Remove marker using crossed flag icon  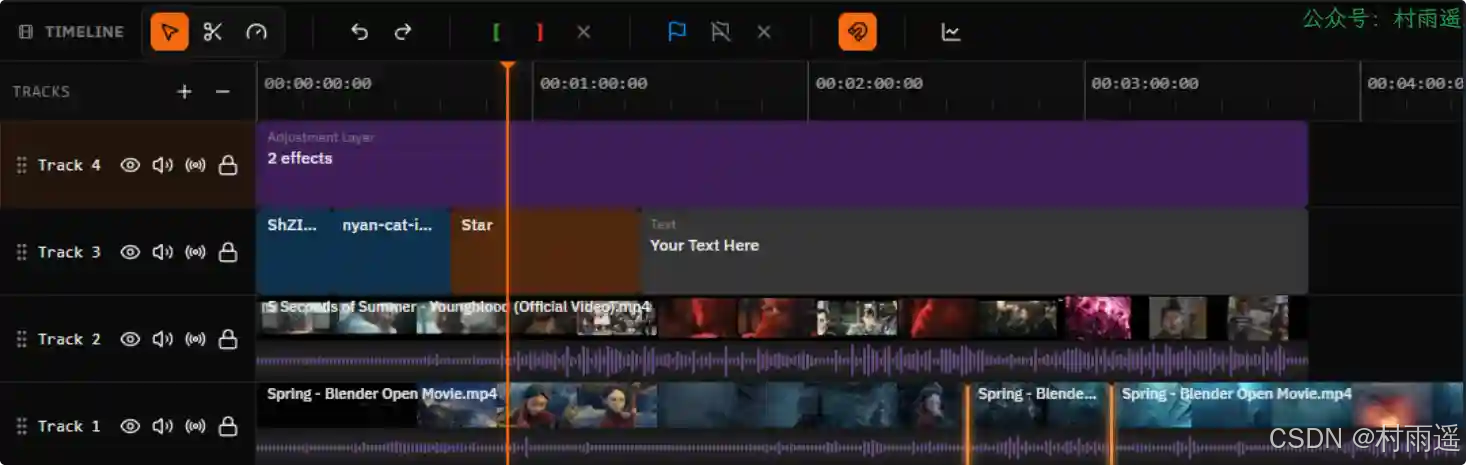pyautogui.click(x=720, y=32)
